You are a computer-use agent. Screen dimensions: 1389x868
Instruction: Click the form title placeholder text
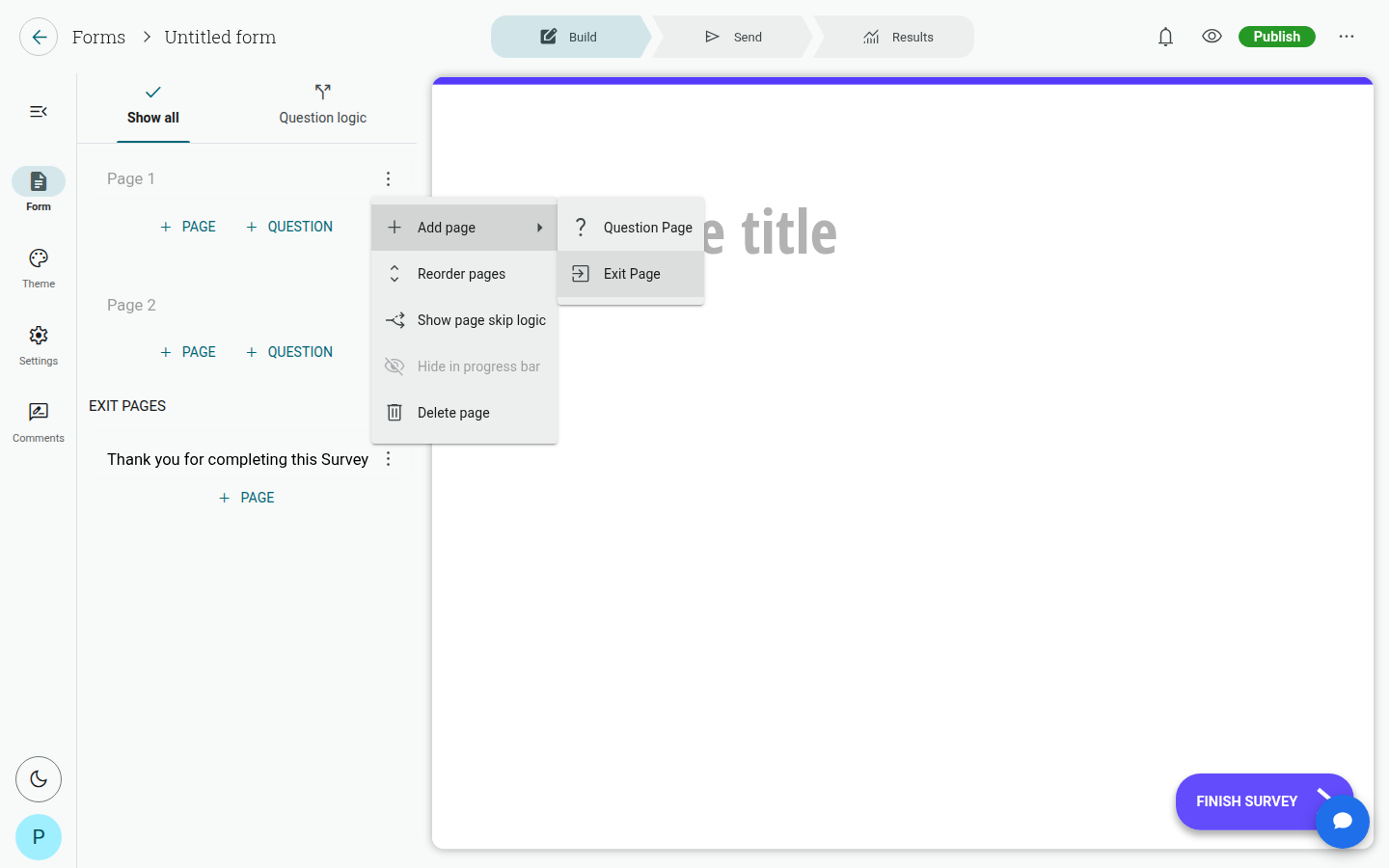(x=770, y=232)
